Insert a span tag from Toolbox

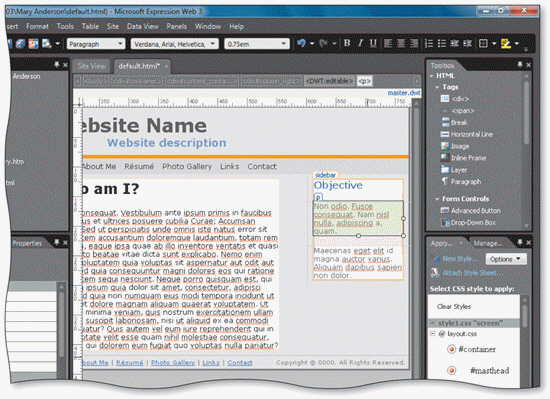(x=458, y=111)
